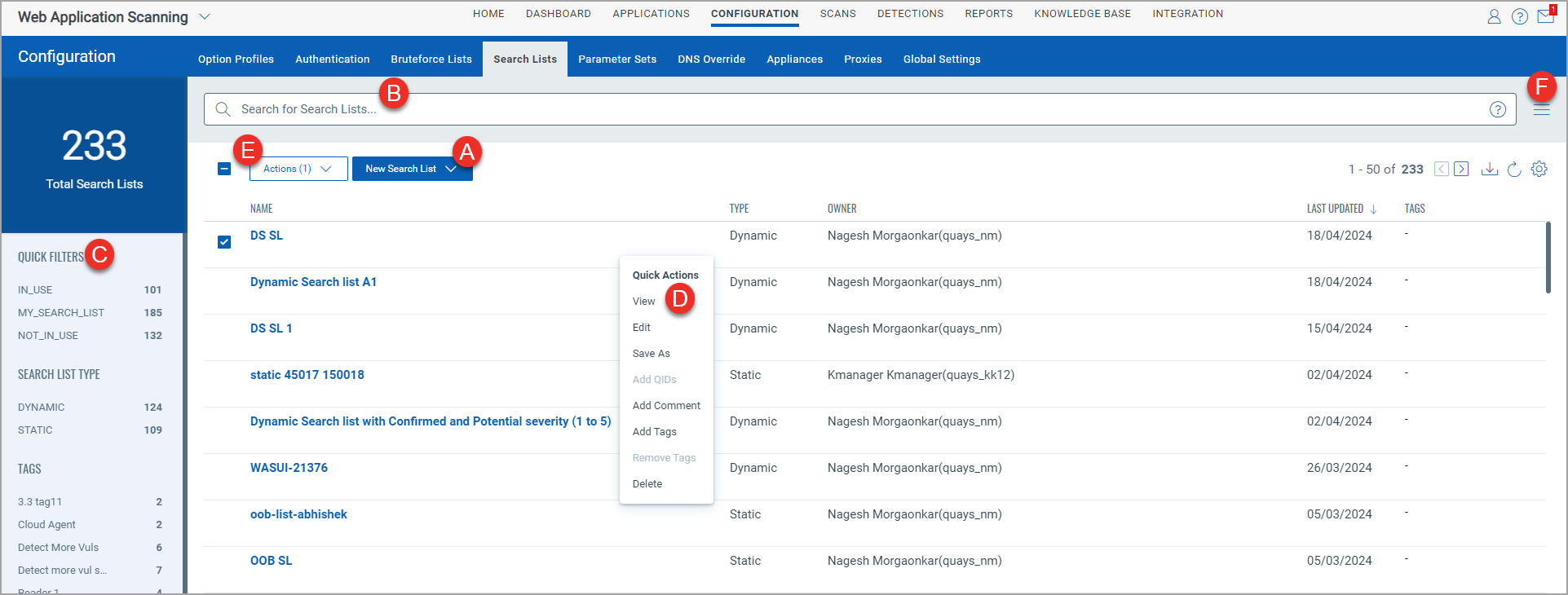Uncheck the DS SL row checkbox
The height and width of the screenshot is (595, 1568).
click(x=224, y=242)
